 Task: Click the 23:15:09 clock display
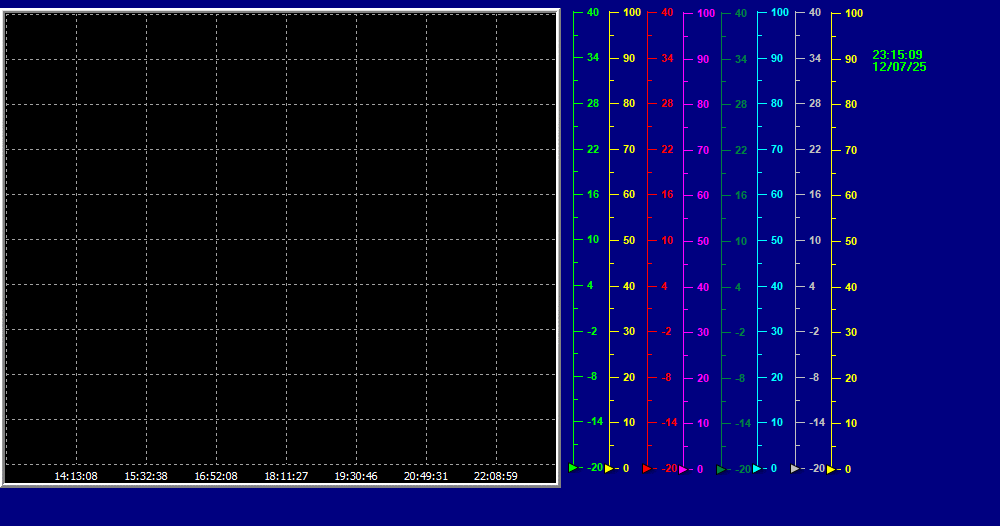click(897, 55)
